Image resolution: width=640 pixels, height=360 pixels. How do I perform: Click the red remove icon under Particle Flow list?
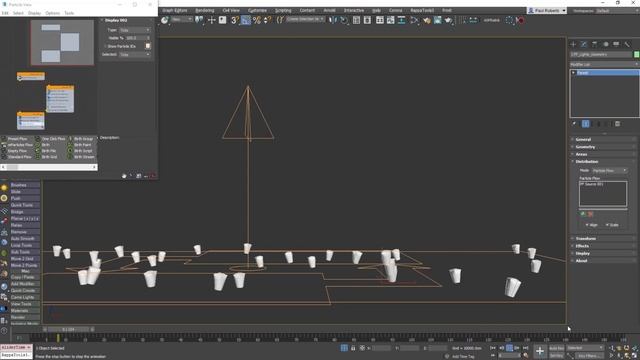590,213
